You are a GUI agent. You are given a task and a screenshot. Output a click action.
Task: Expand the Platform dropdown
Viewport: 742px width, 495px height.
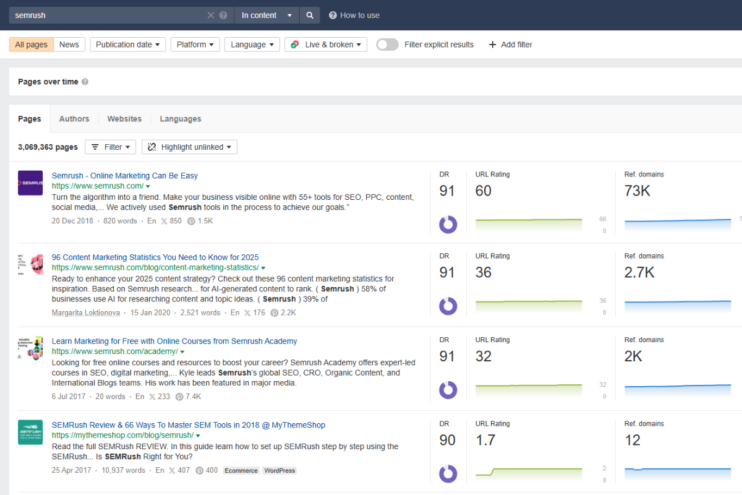[195, 44]
